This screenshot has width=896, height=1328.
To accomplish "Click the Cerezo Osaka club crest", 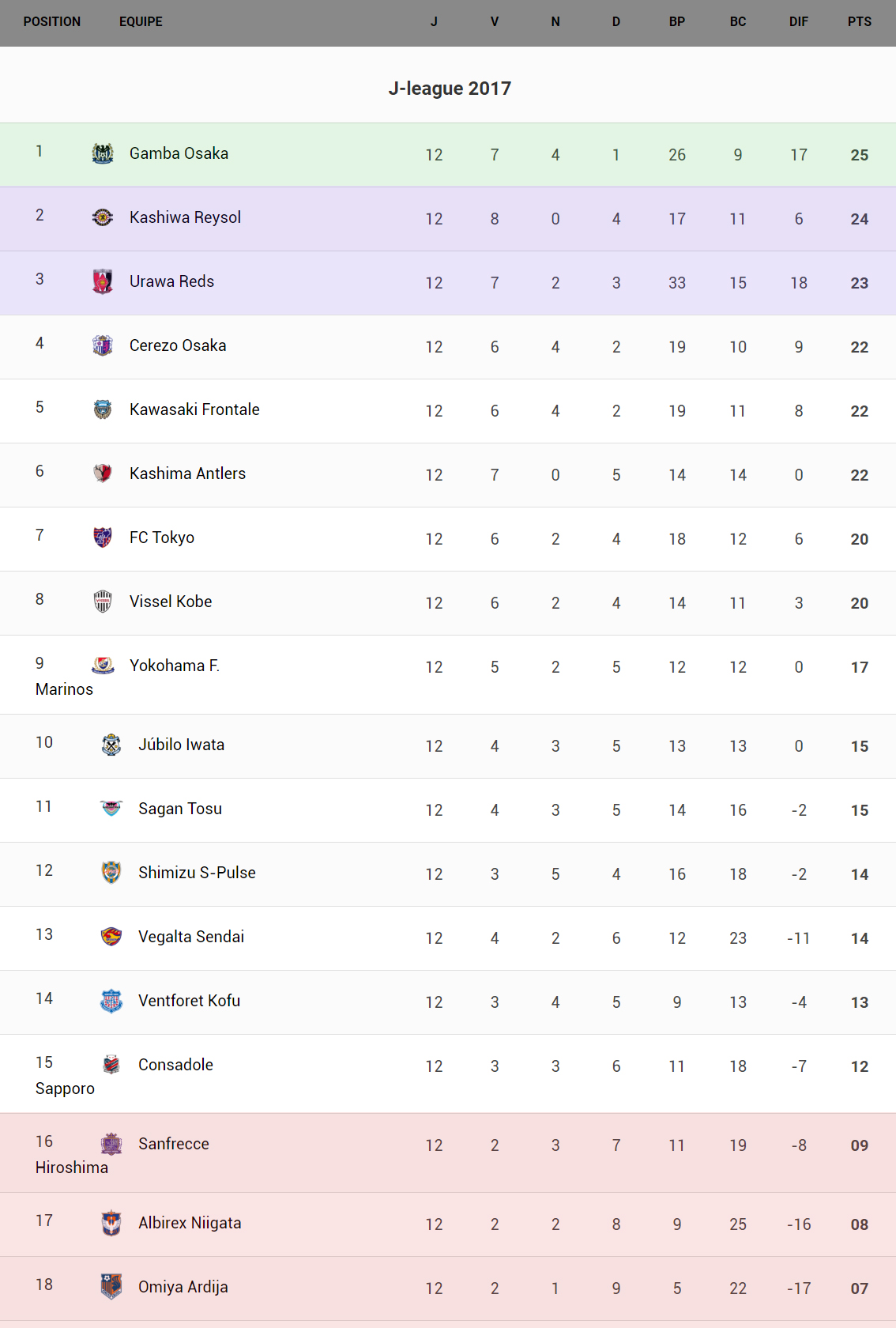I will point(103,345).
